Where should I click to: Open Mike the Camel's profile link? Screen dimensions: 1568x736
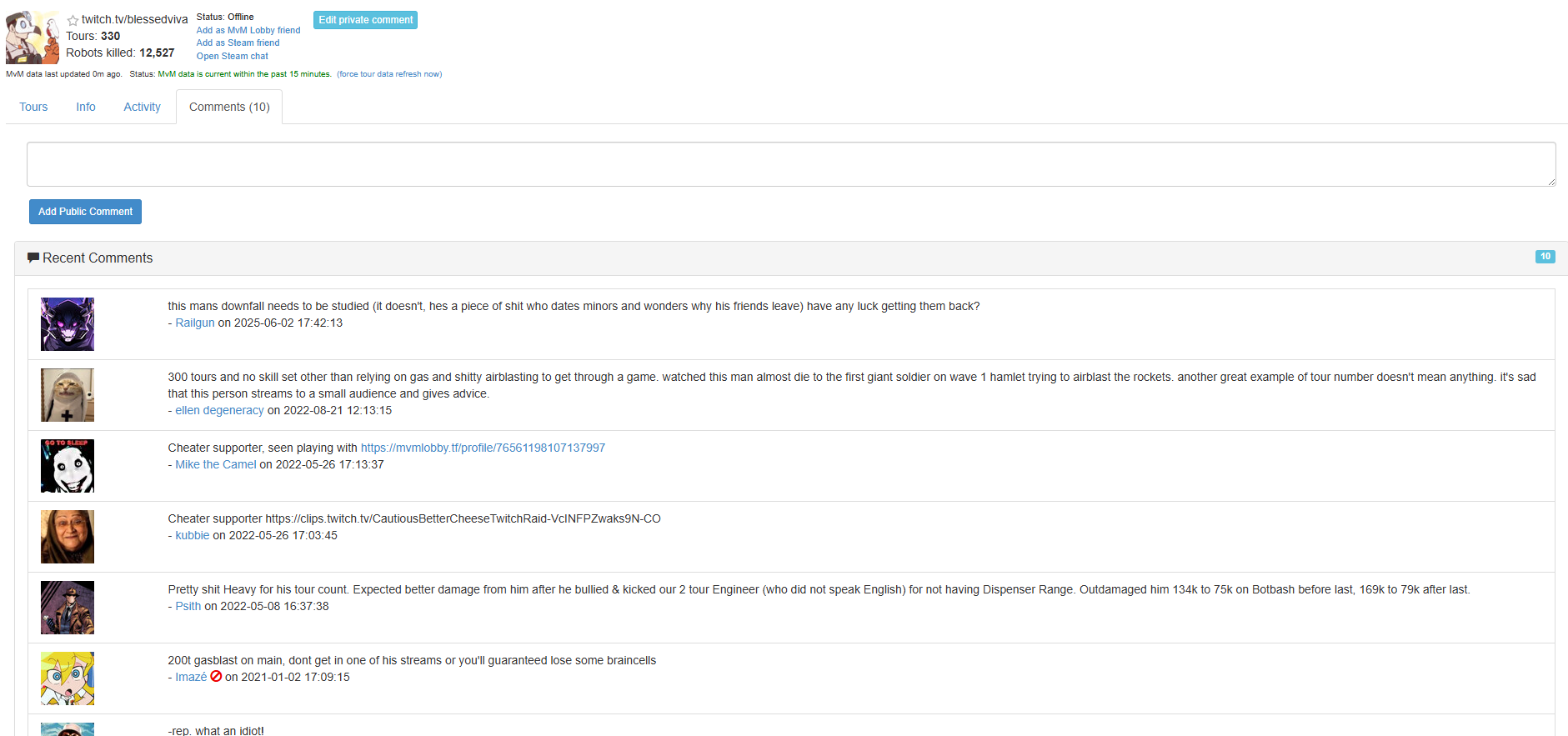(x=216, y=464)
